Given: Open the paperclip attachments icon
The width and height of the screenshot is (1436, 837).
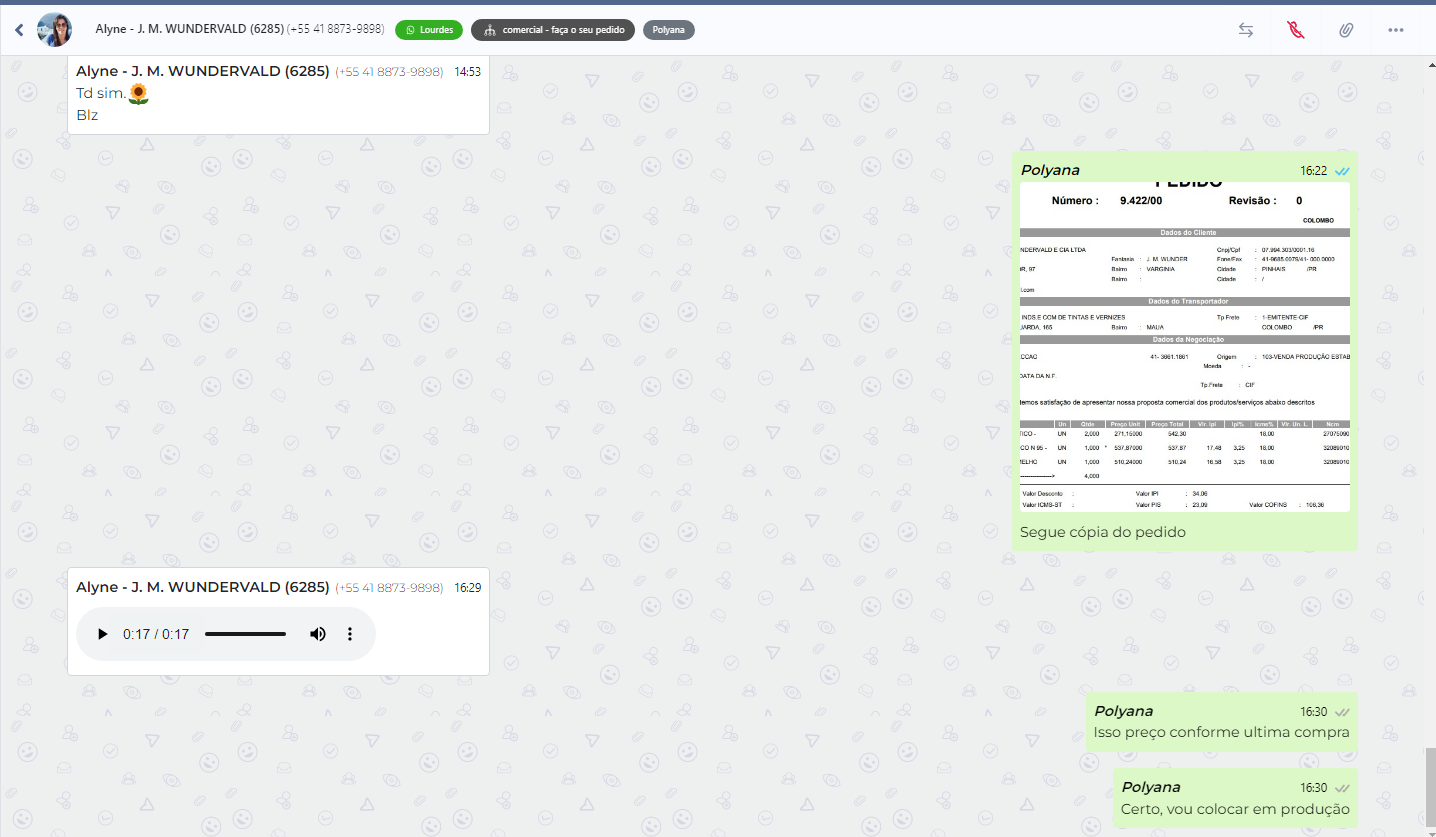Looking at the screenshot, I should (1346, 30).
